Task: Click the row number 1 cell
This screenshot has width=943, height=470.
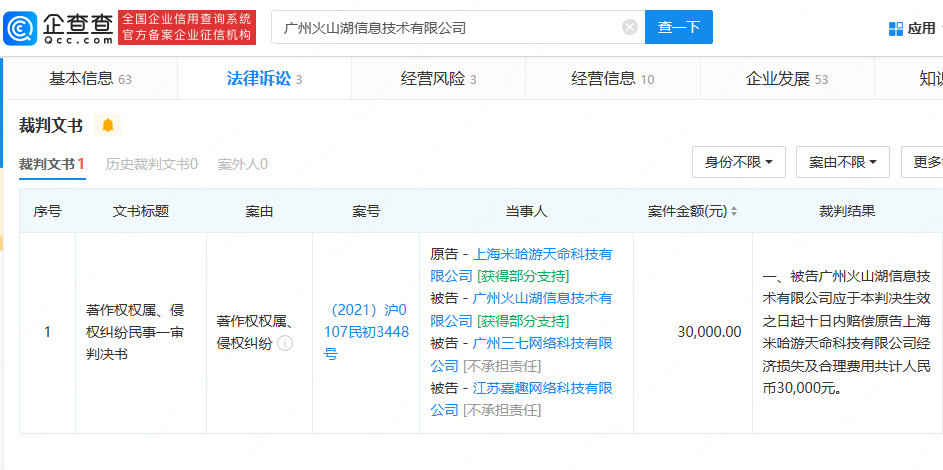Action: (48, 332)
